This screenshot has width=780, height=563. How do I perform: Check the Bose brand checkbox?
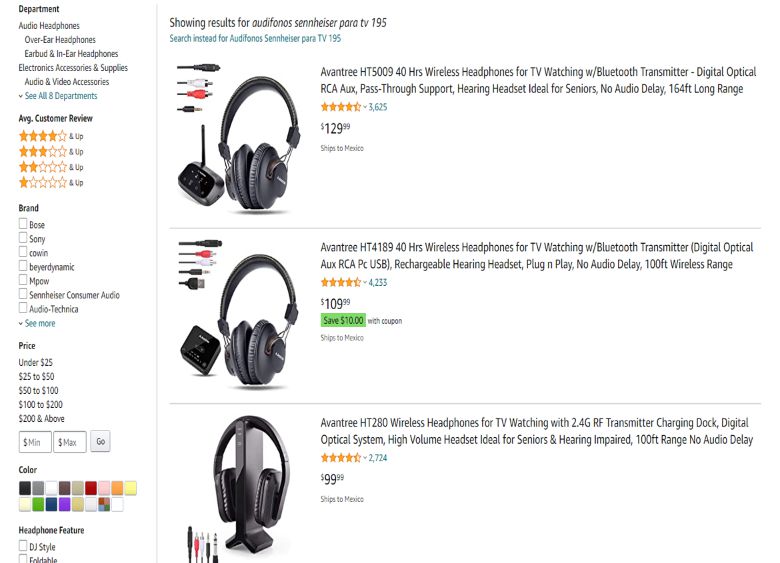coord(23,225)
